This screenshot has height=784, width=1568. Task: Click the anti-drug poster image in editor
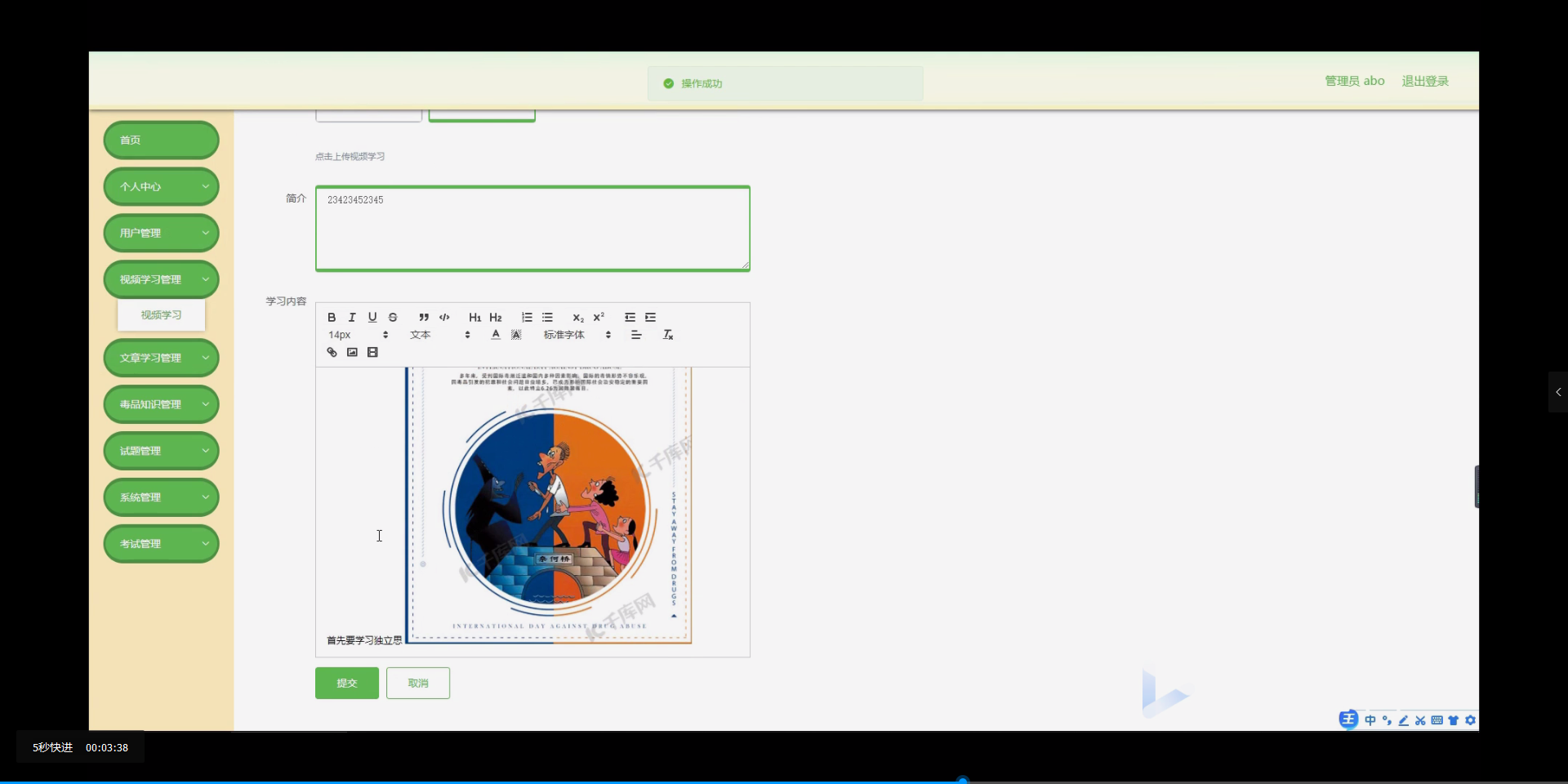tap(549, 506)
